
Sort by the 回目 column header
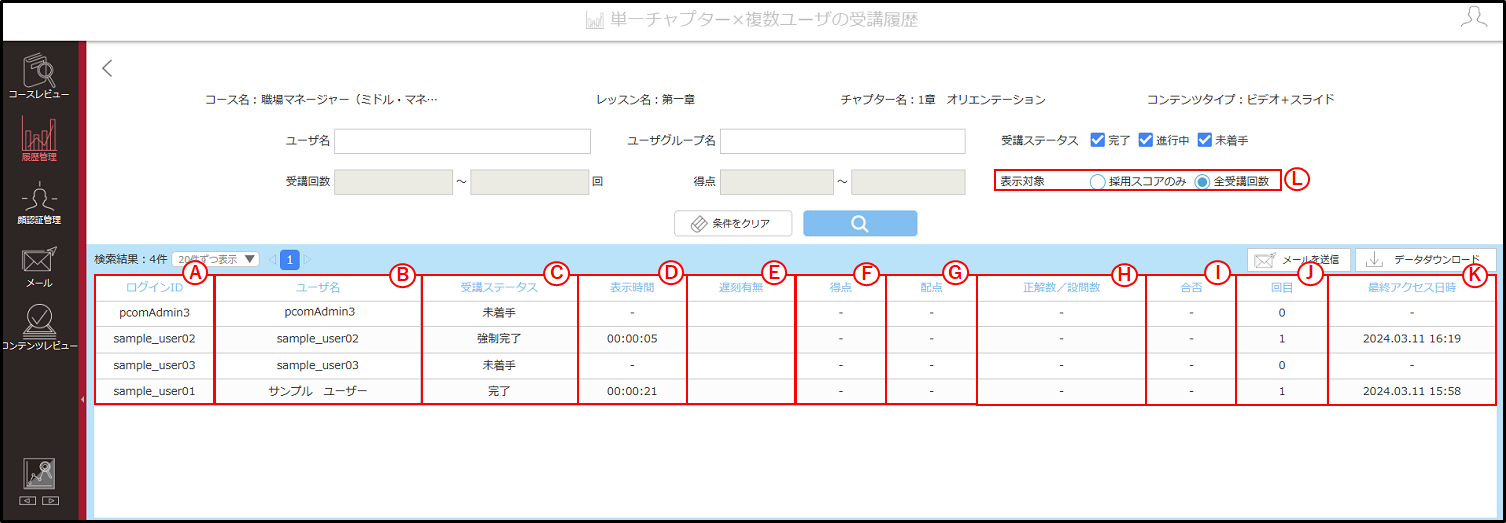coord(1282,287)
